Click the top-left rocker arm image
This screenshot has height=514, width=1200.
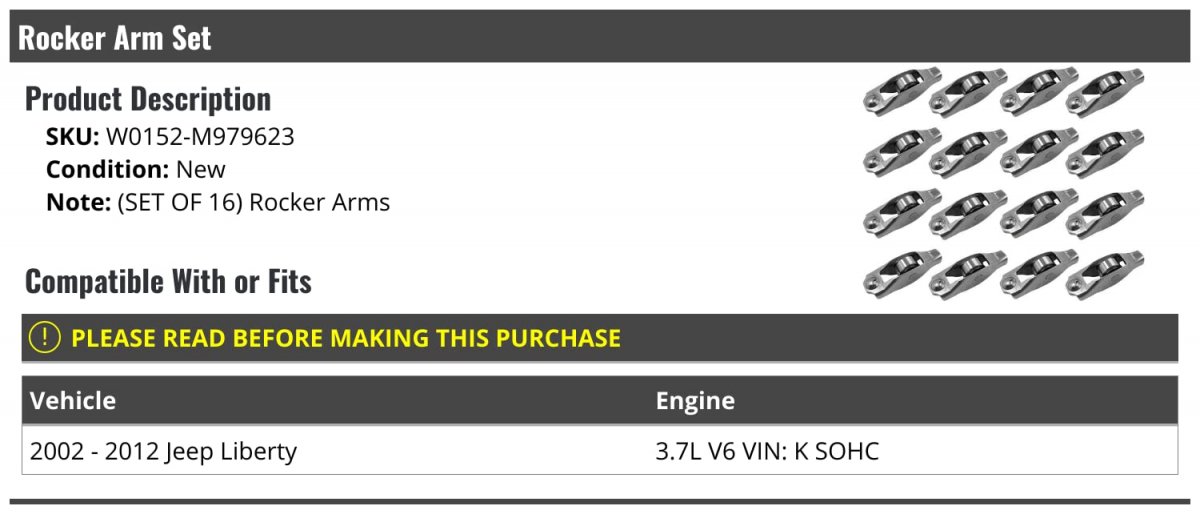901,92
